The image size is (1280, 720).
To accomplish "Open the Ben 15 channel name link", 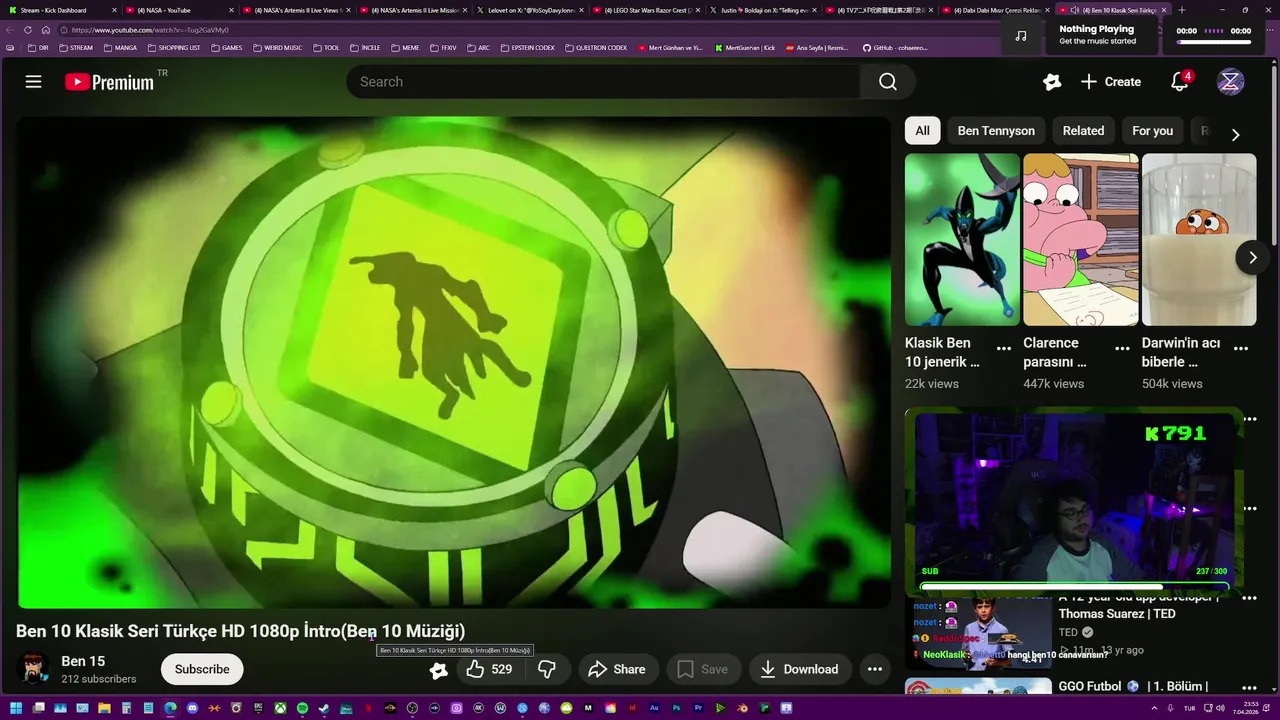I will click(x=83, y=661).
